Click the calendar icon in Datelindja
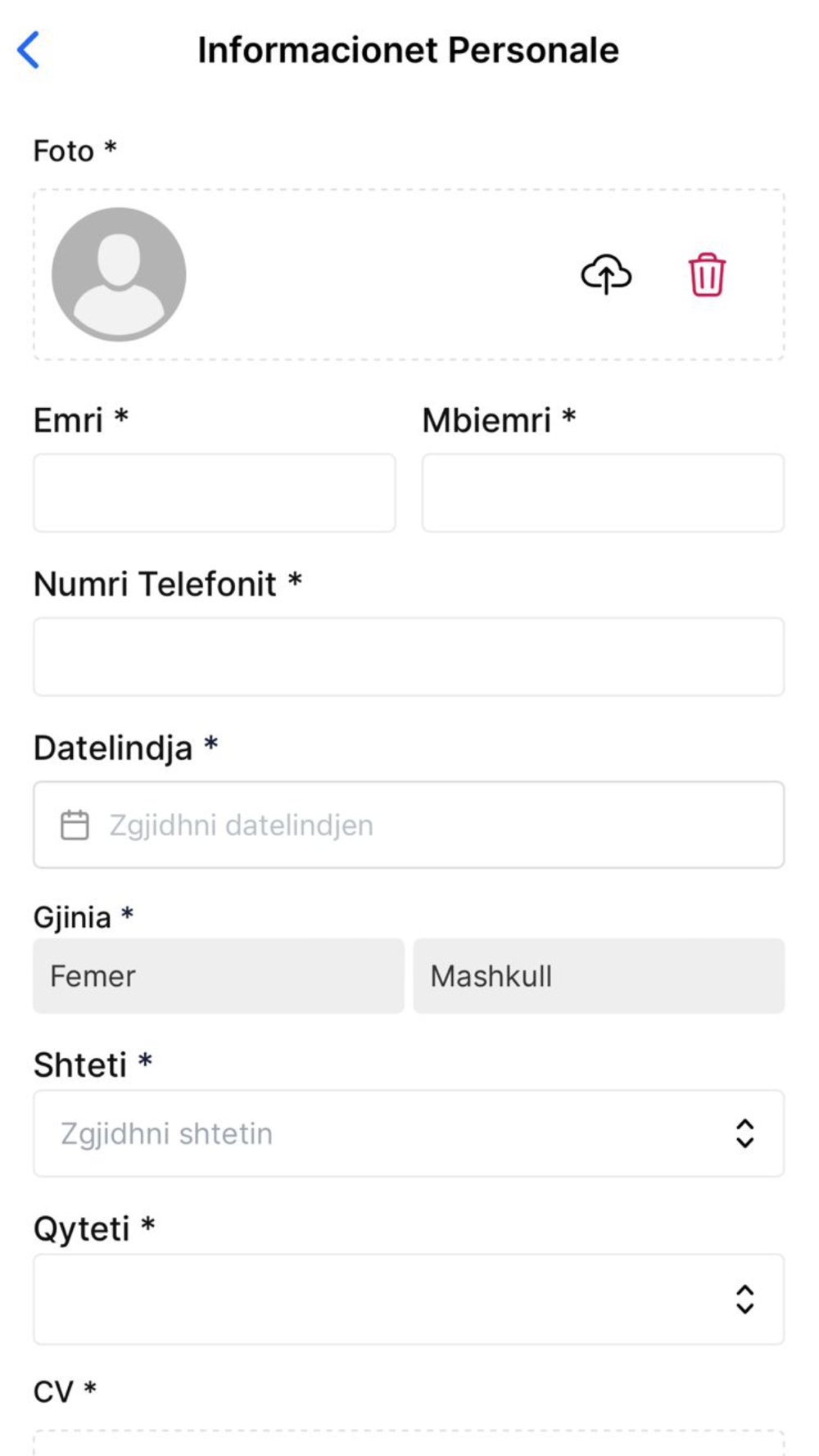819x1456 pixels. 75,825
